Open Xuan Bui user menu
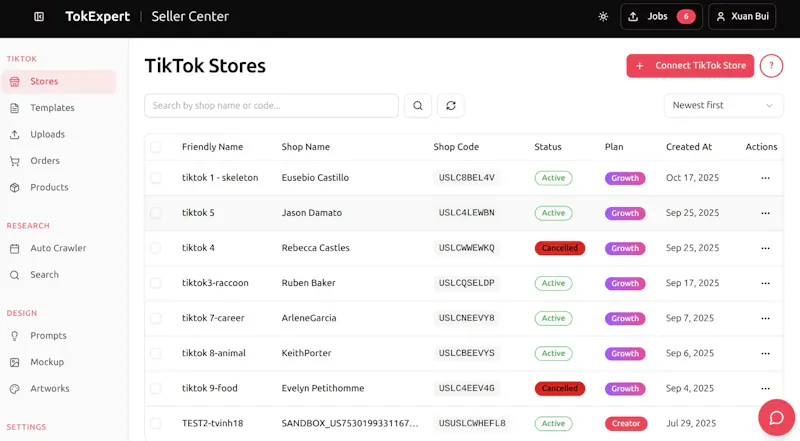 [742, 17]
